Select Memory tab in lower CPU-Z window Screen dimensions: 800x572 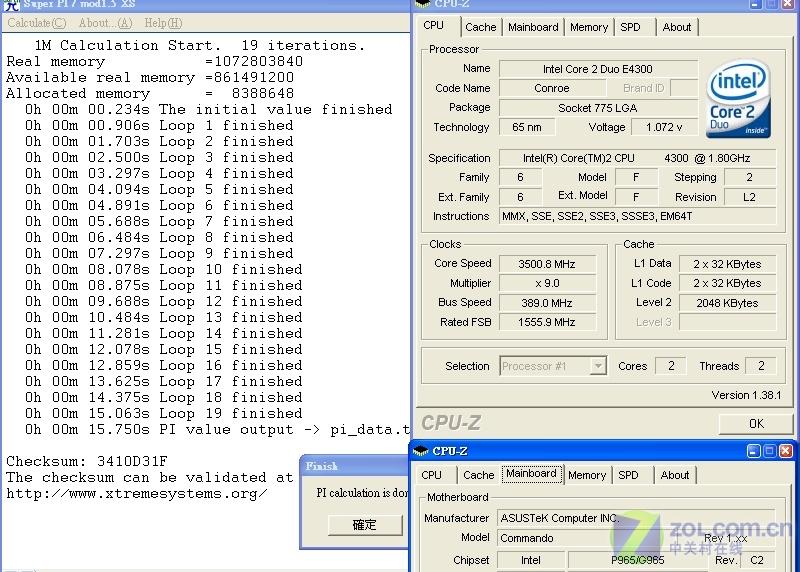(587, 475)
